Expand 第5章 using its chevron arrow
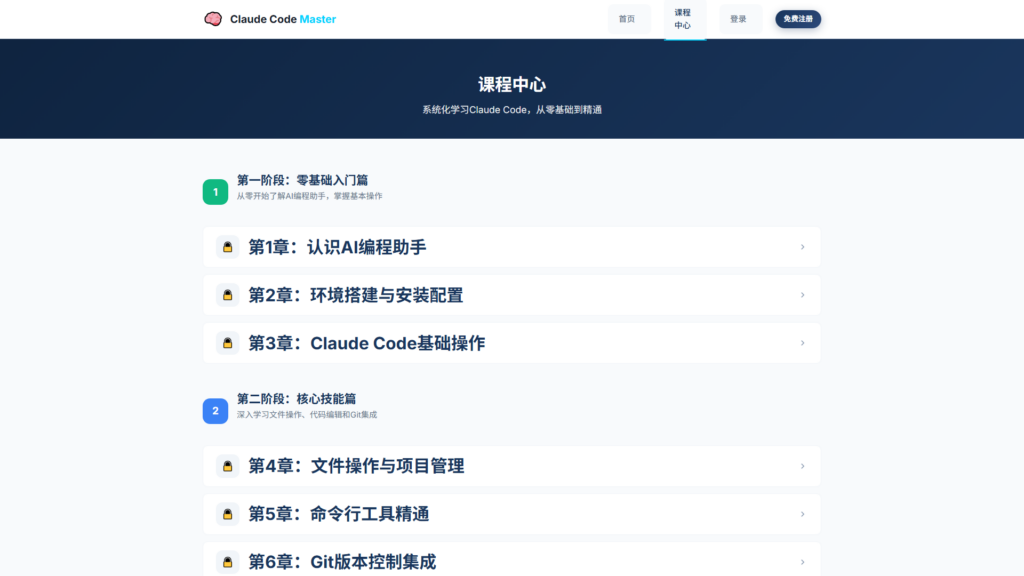The height and width of the screenshot is (576, 1024). click(x=803, y=514)
